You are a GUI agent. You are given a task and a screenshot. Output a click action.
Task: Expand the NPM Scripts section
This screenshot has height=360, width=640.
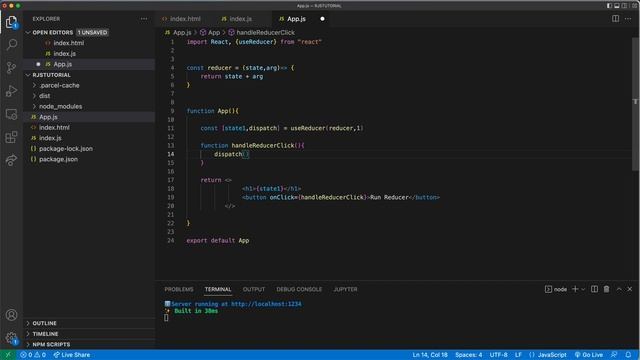[x=51, y=344]
